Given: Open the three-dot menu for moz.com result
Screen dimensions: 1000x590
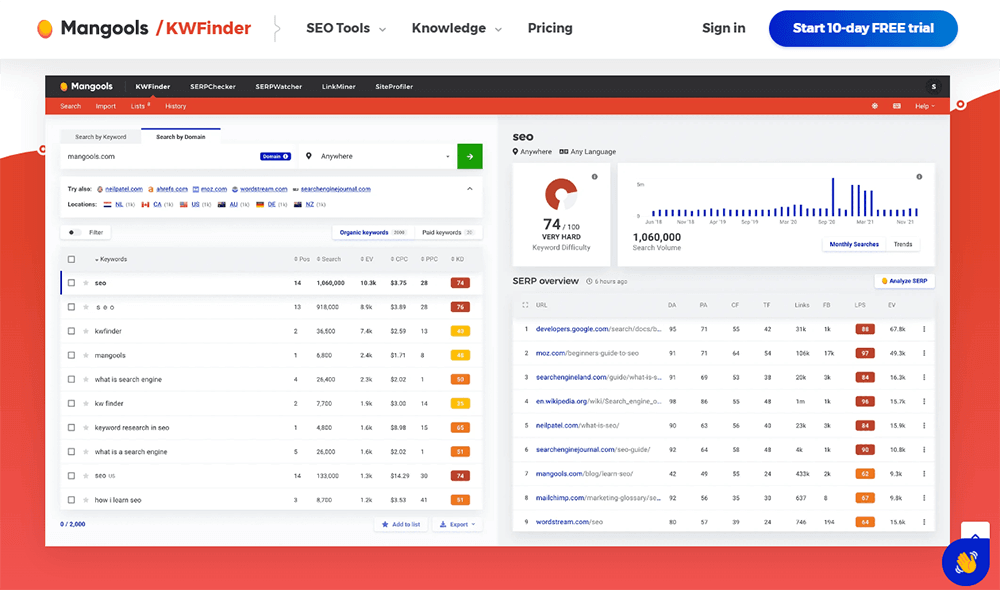Looking at the screenshot, I should click(924, 353).
